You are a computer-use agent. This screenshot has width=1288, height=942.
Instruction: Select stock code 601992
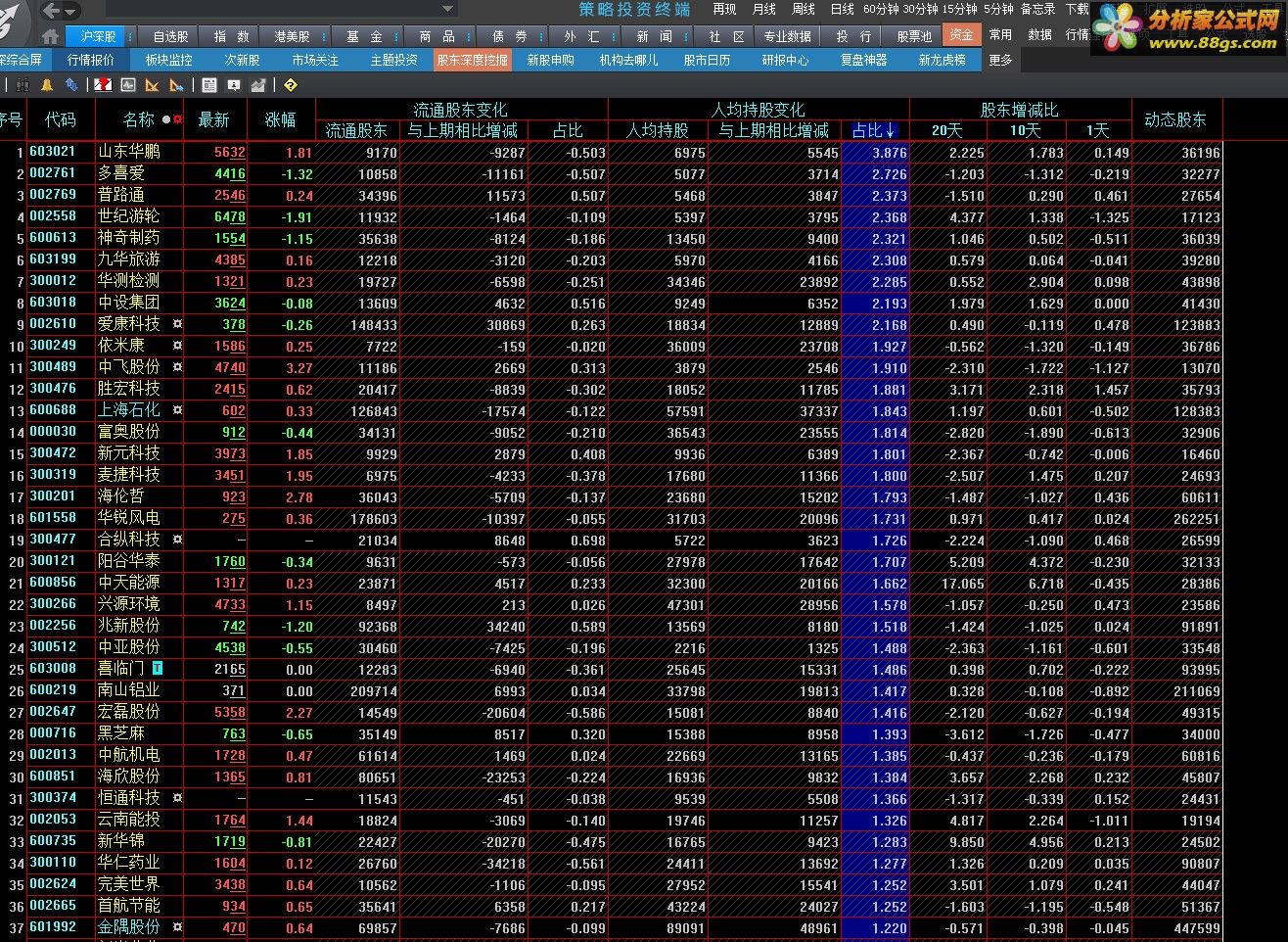52,926
